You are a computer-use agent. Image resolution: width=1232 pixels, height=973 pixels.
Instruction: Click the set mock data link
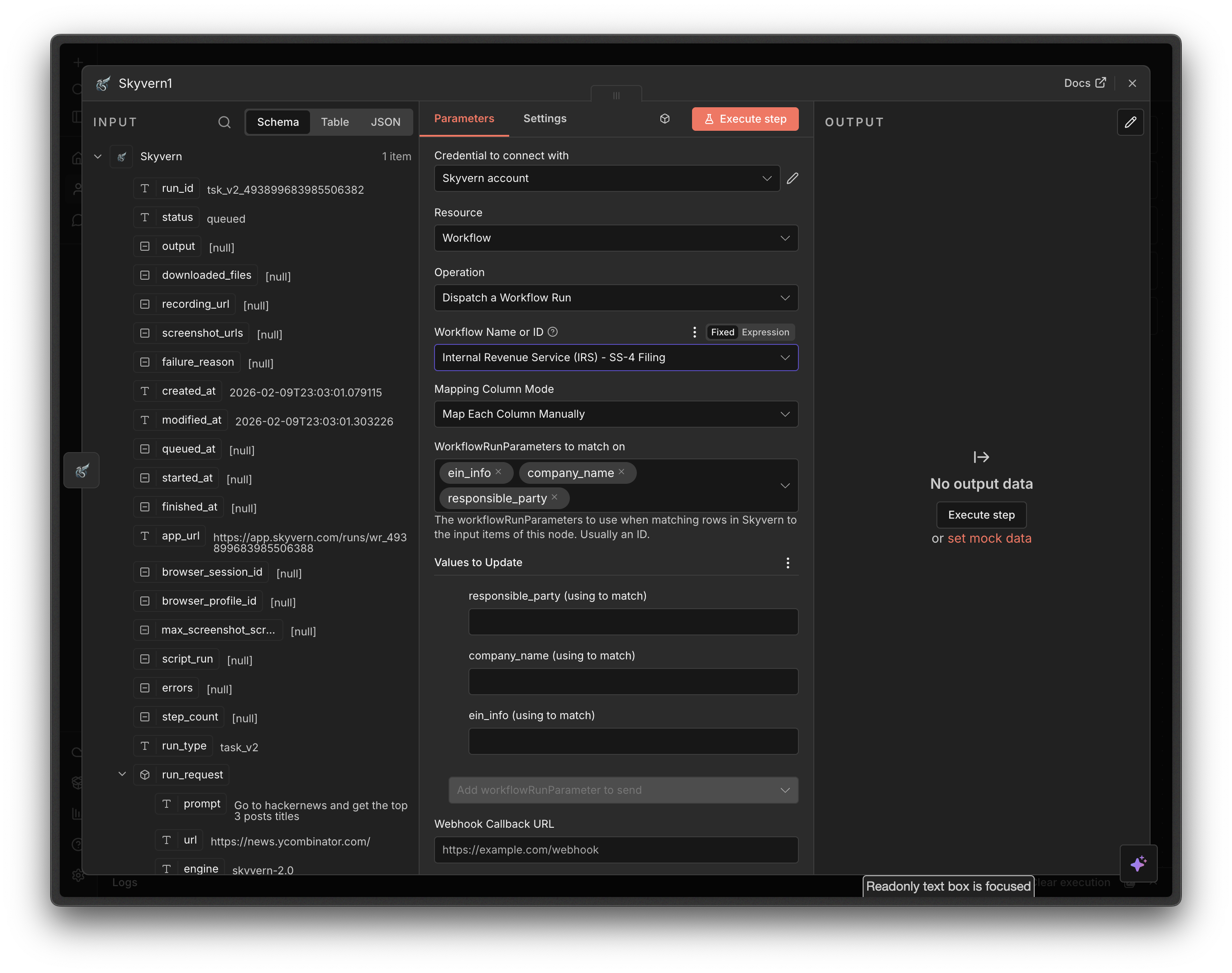(x=989, y=538)
